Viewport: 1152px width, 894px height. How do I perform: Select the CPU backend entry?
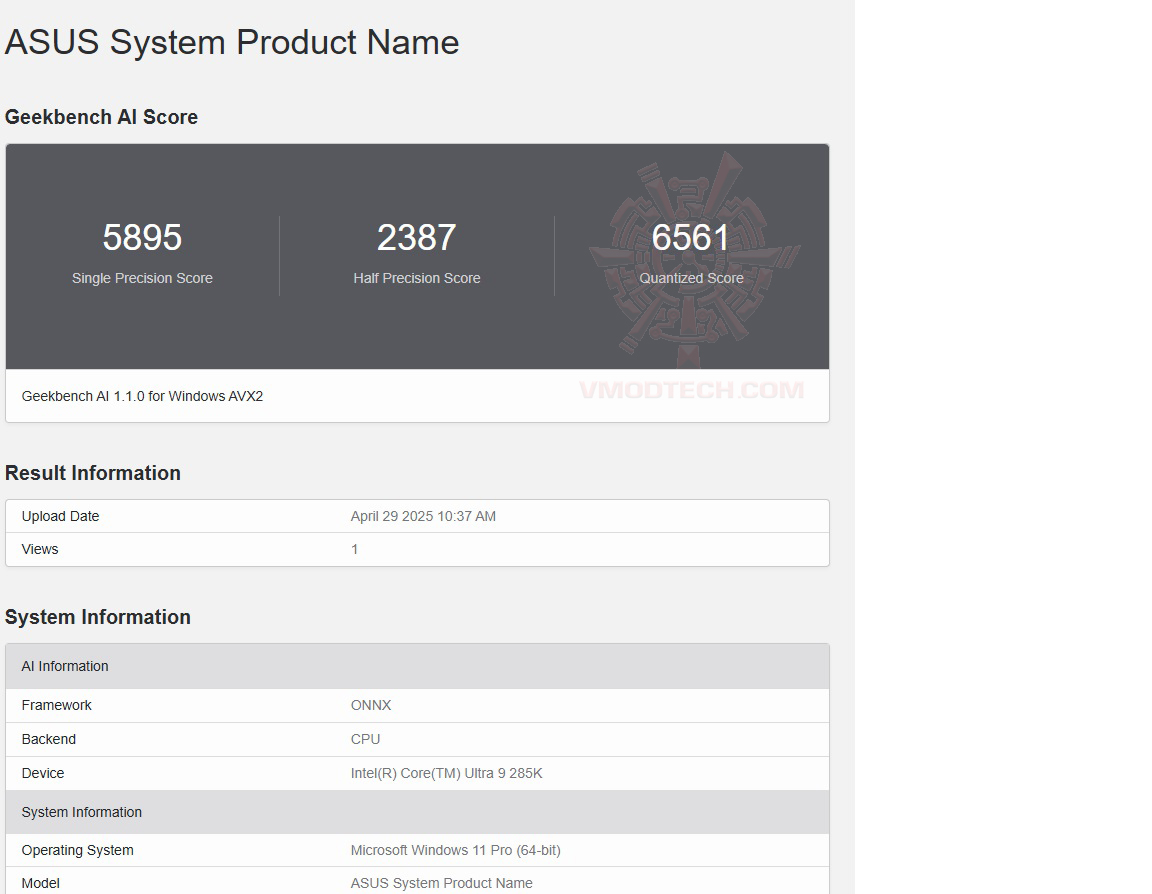366,739
